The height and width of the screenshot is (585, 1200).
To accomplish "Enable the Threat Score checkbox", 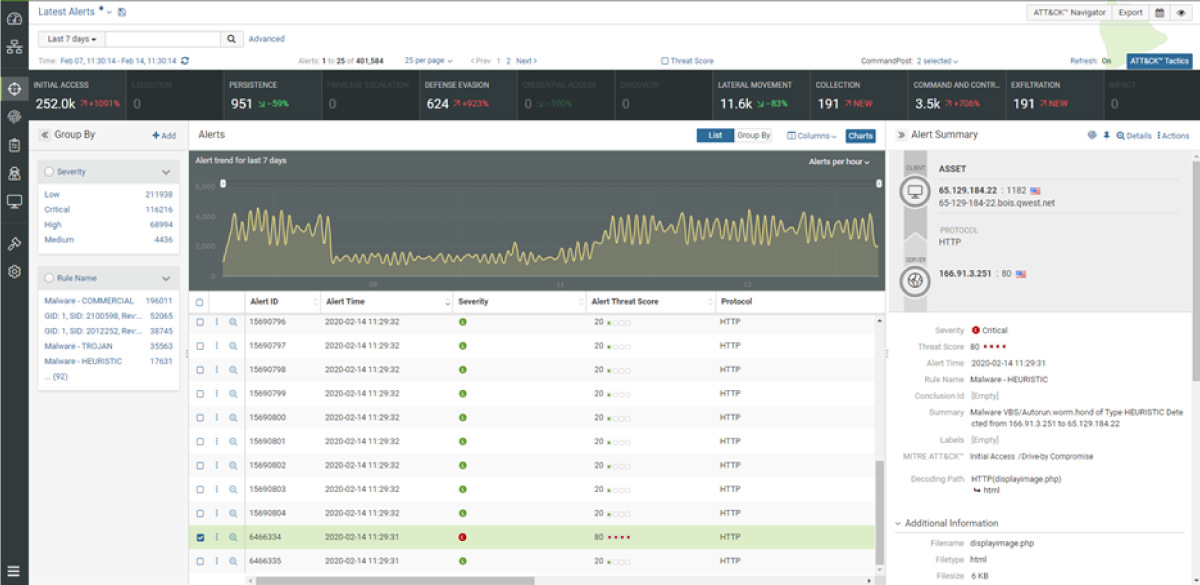I will click(665, 61).
